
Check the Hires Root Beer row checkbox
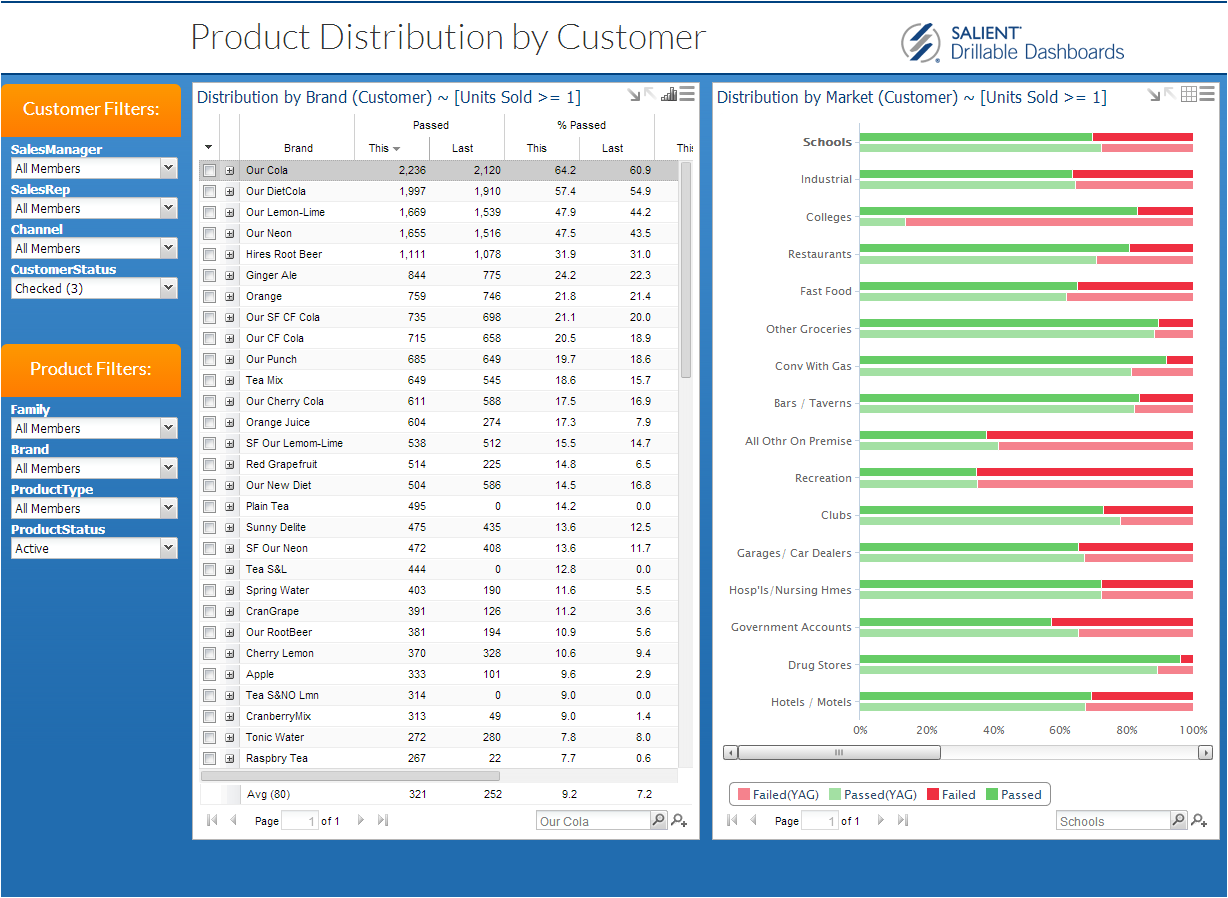[x=209, y=254]
